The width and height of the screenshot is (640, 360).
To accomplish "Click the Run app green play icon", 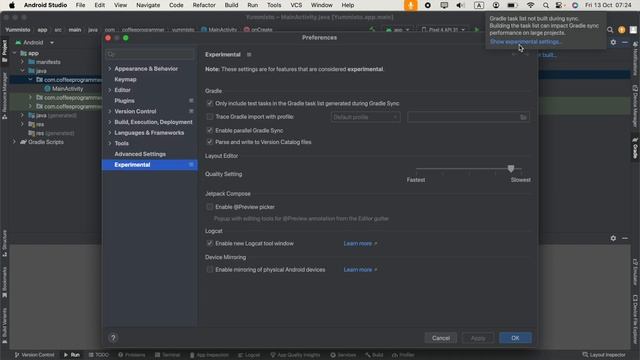I will (x=476, y=30).
